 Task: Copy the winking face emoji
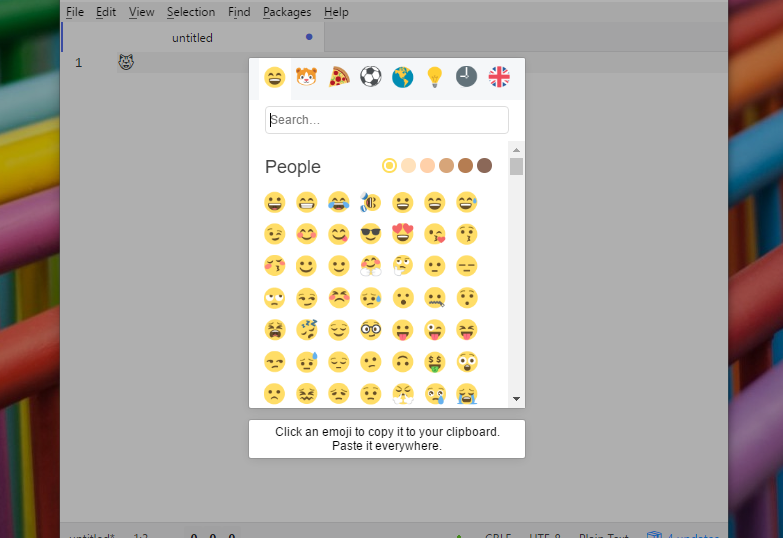275,234
